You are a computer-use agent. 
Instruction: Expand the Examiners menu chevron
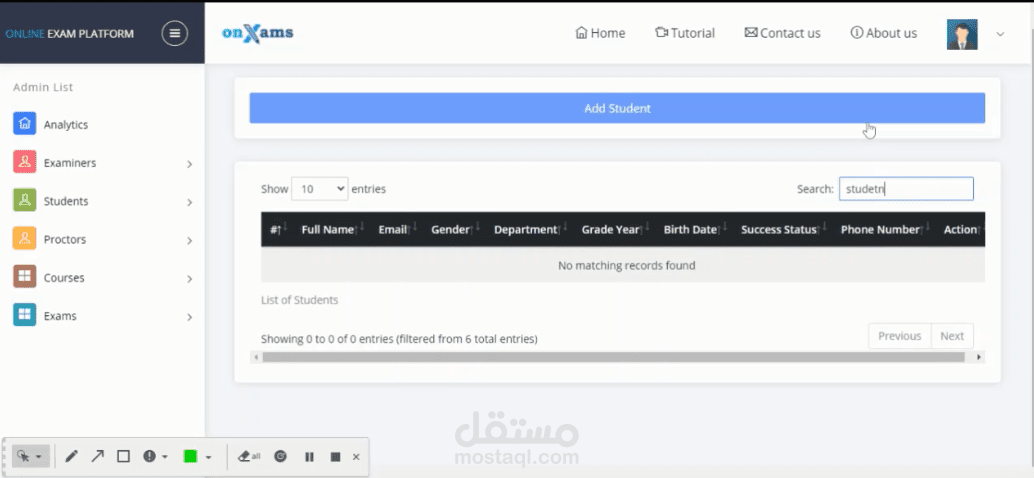[189, 164]
